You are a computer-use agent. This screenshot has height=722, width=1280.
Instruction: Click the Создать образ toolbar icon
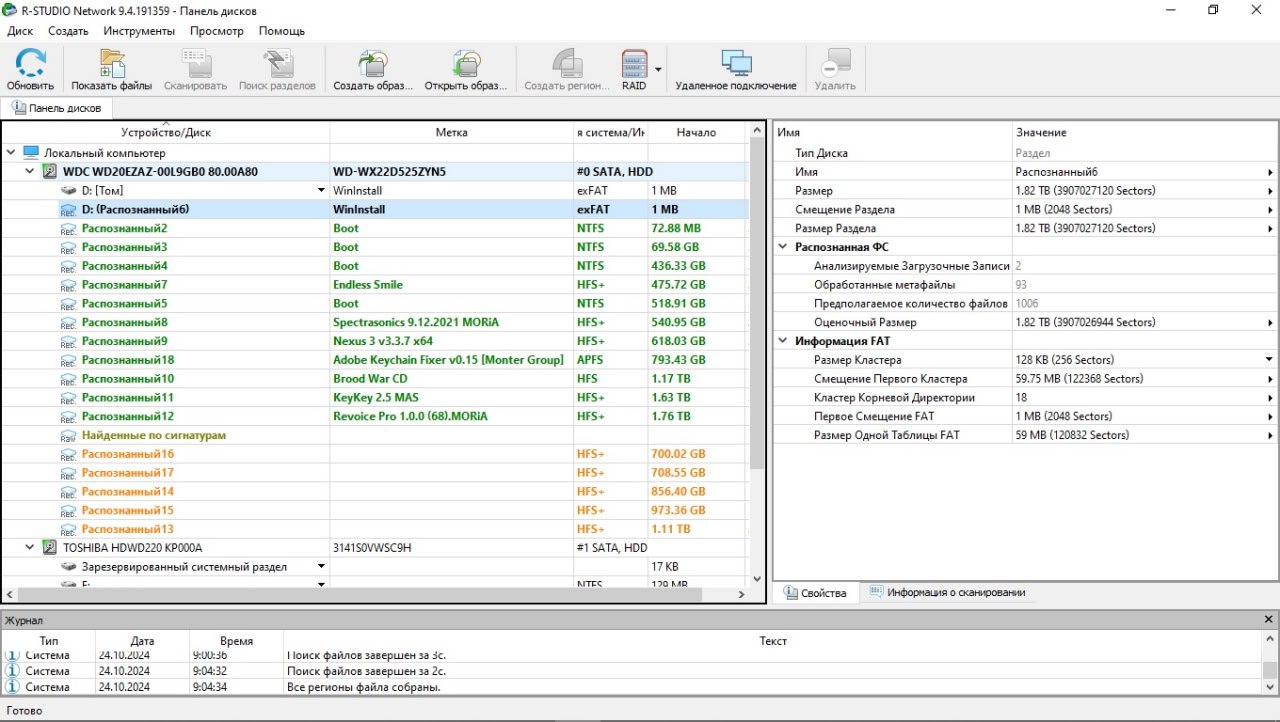tap(372, 65)
